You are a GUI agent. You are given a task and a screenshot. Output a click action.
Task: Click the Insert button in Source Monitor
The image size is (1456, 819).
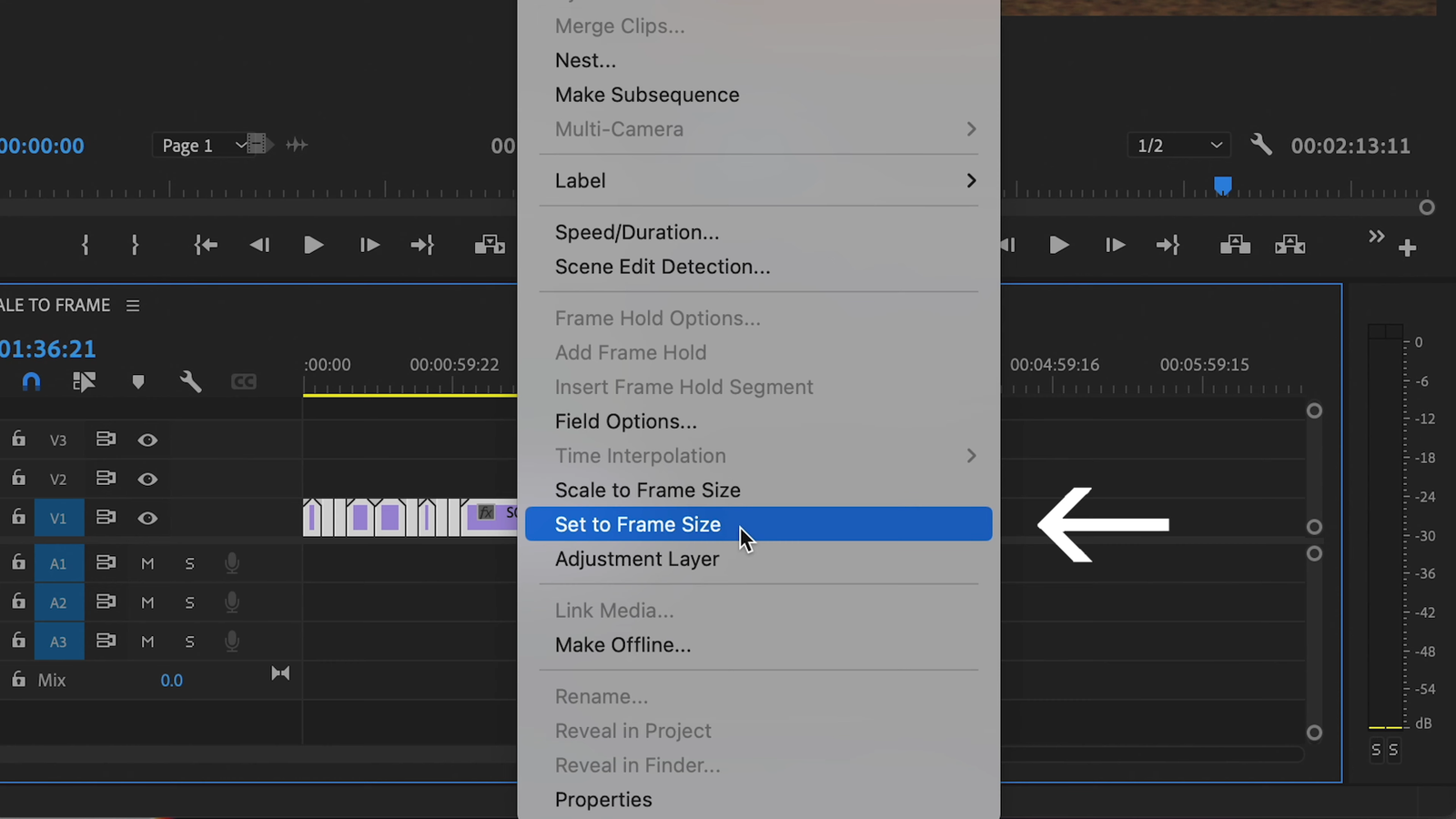[490, 245]
